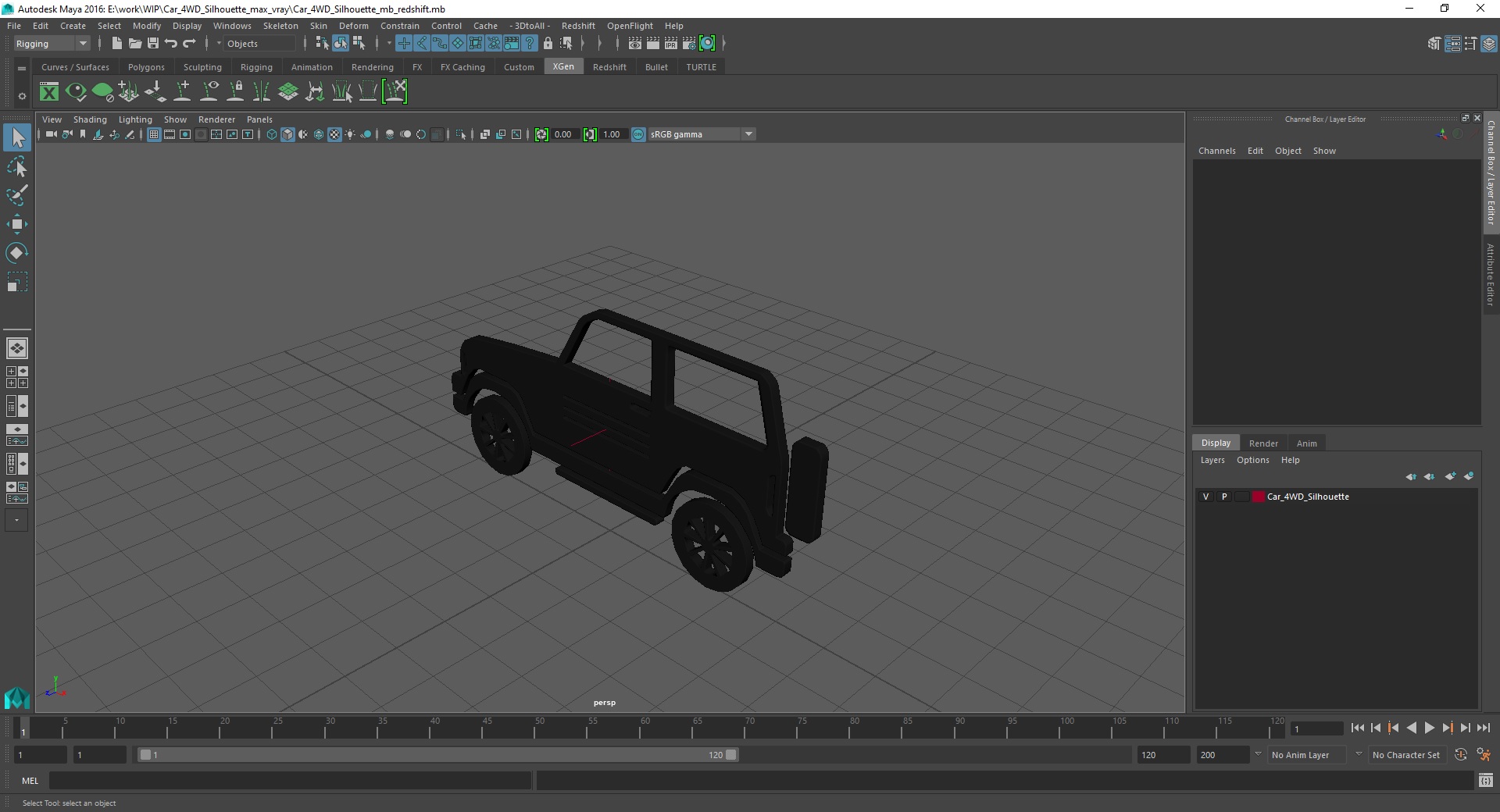
Task: Open the XGen window shelf icon
Action: tap(49, 92)
